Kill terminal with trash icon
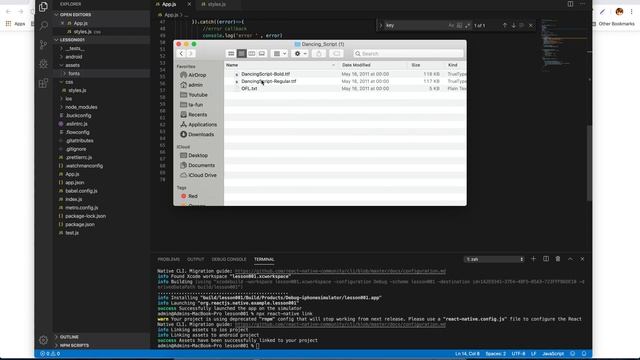 [558, 259]
